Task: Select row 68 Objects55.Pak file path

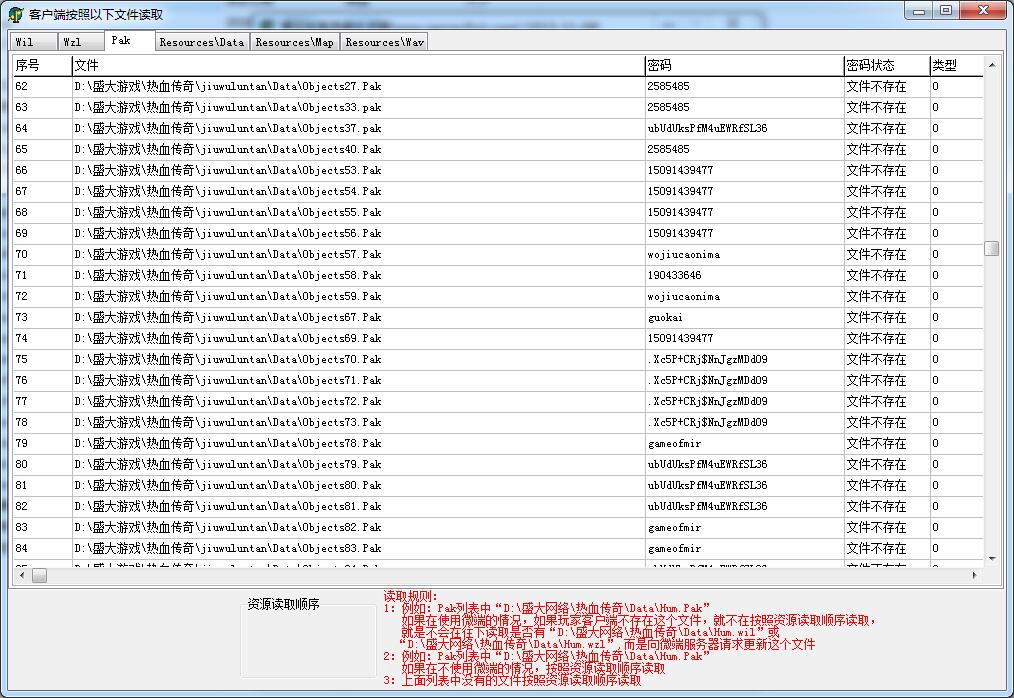Action: click(x=228, y=212)
